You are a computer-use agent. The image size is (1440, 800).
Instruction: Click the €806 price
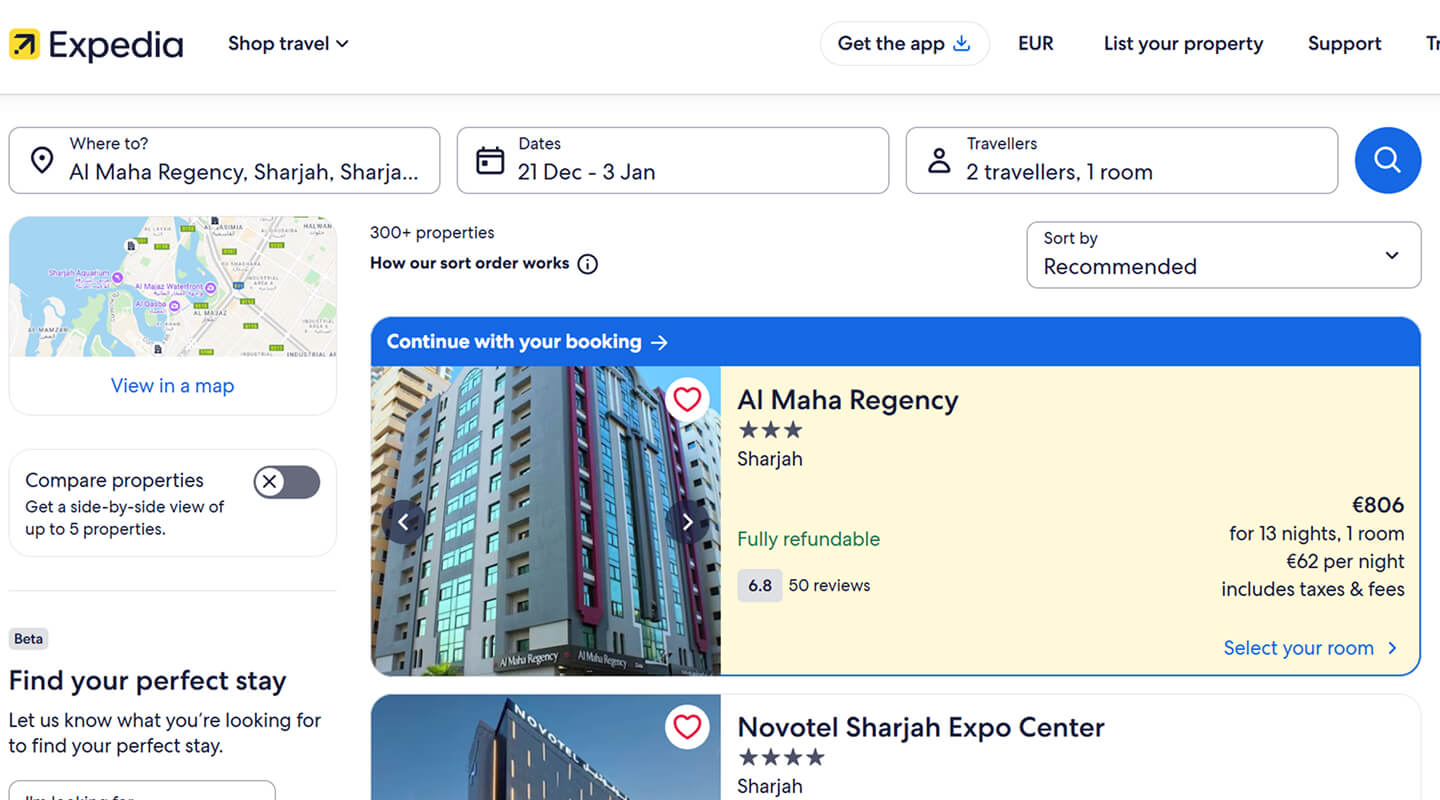tap(1378, 505)
